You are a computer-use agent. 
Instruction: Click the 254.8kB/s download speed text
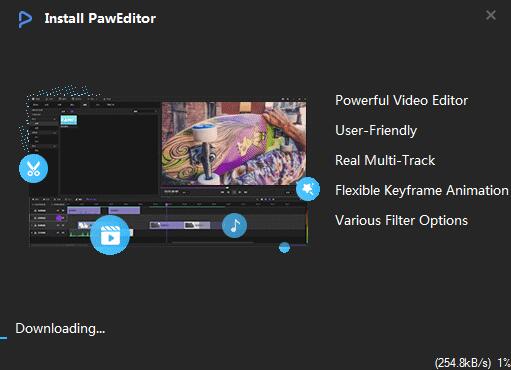click(x=463, y=363)
